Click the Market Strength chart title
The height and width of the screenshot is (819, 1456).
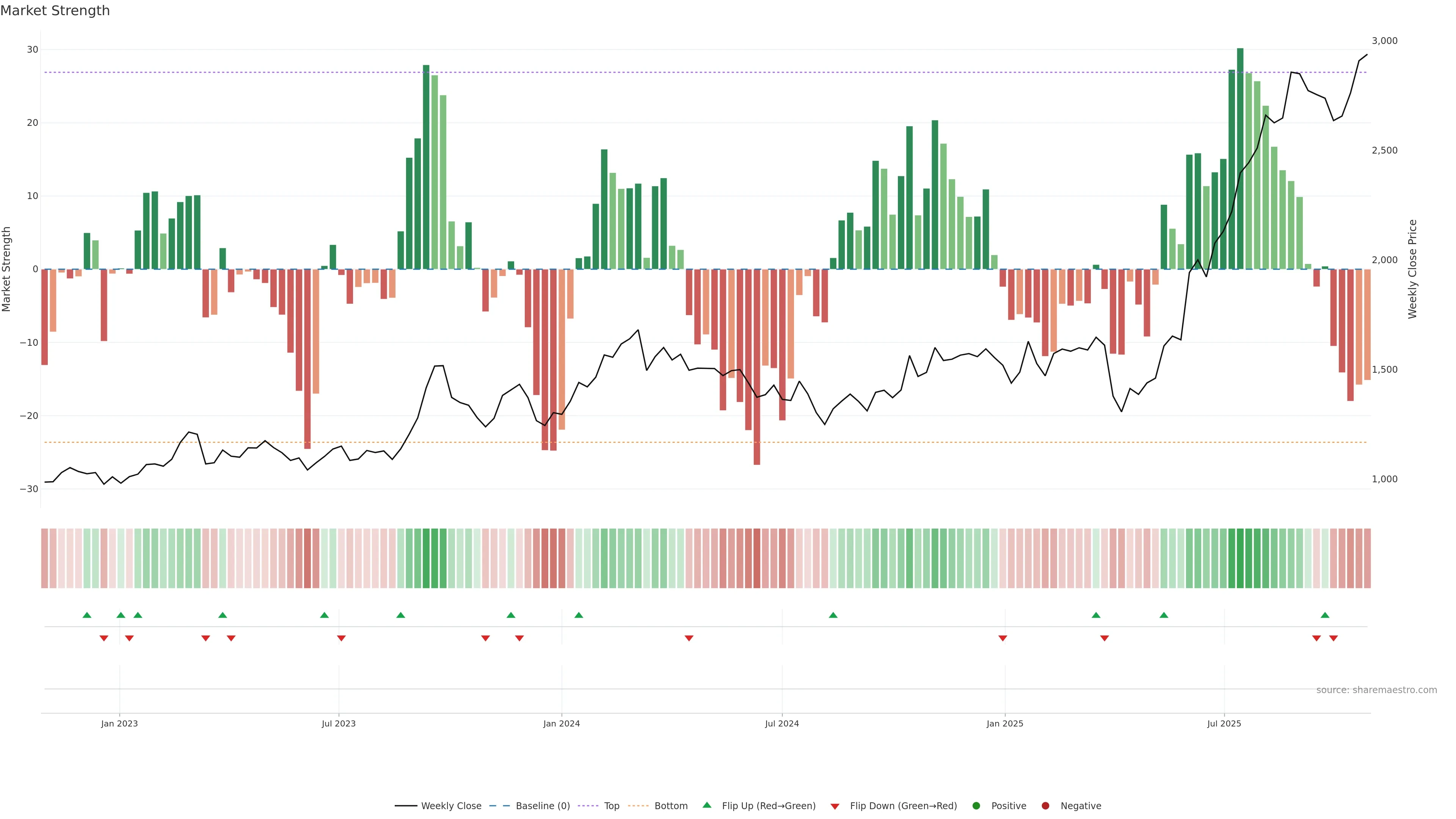pyautogui.click(x=55, y=11)
